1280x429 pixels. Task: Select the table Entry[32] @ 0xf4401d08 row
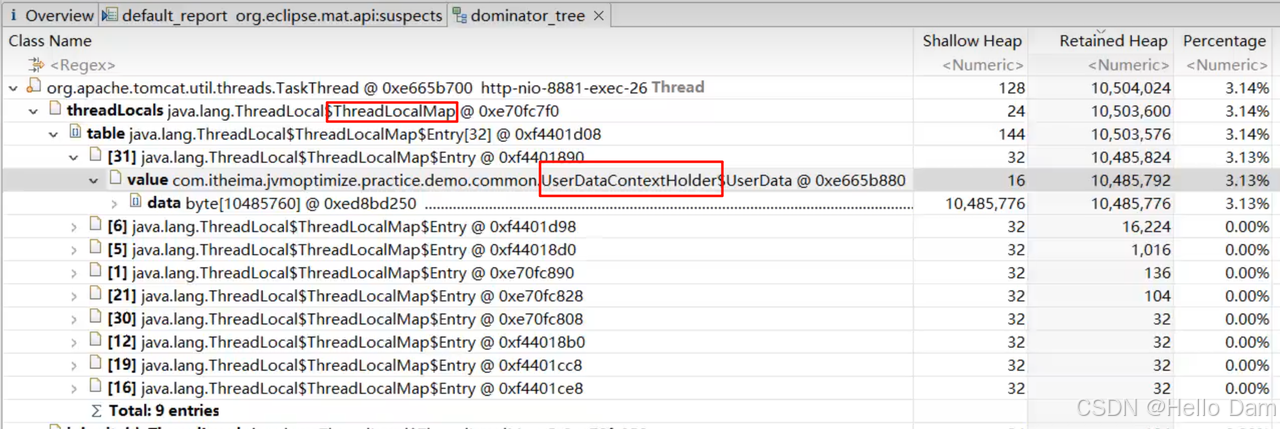640,134
